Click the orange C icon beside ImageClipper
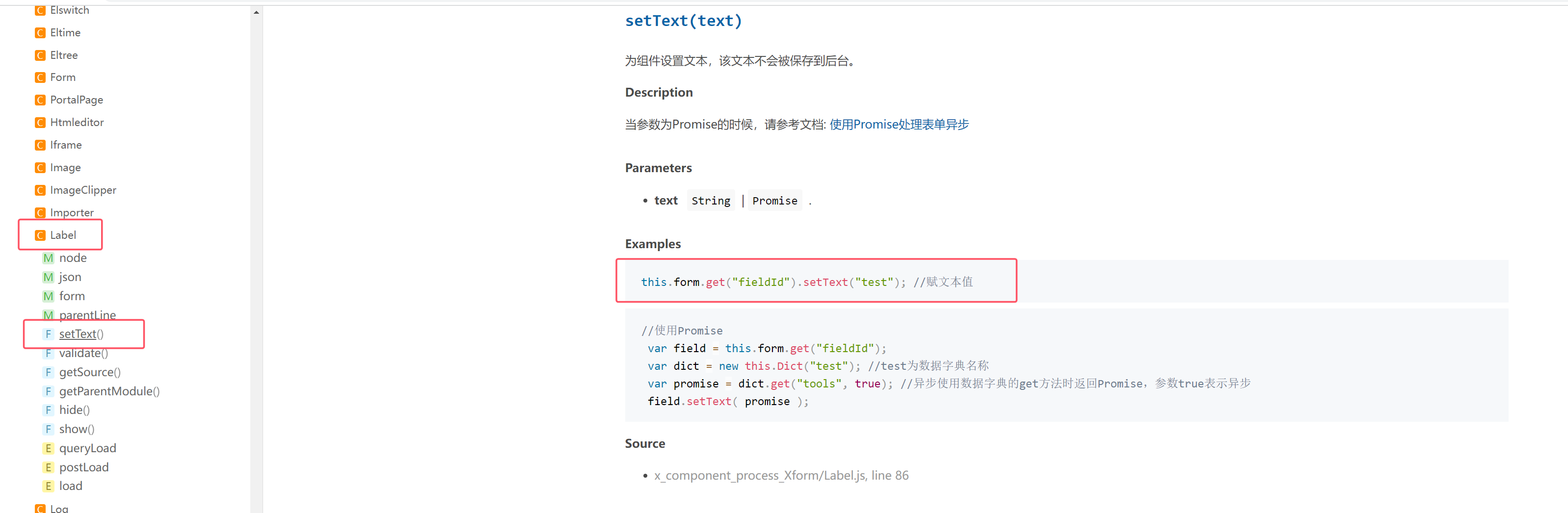1568x513 pixels. tap(40, 190)
